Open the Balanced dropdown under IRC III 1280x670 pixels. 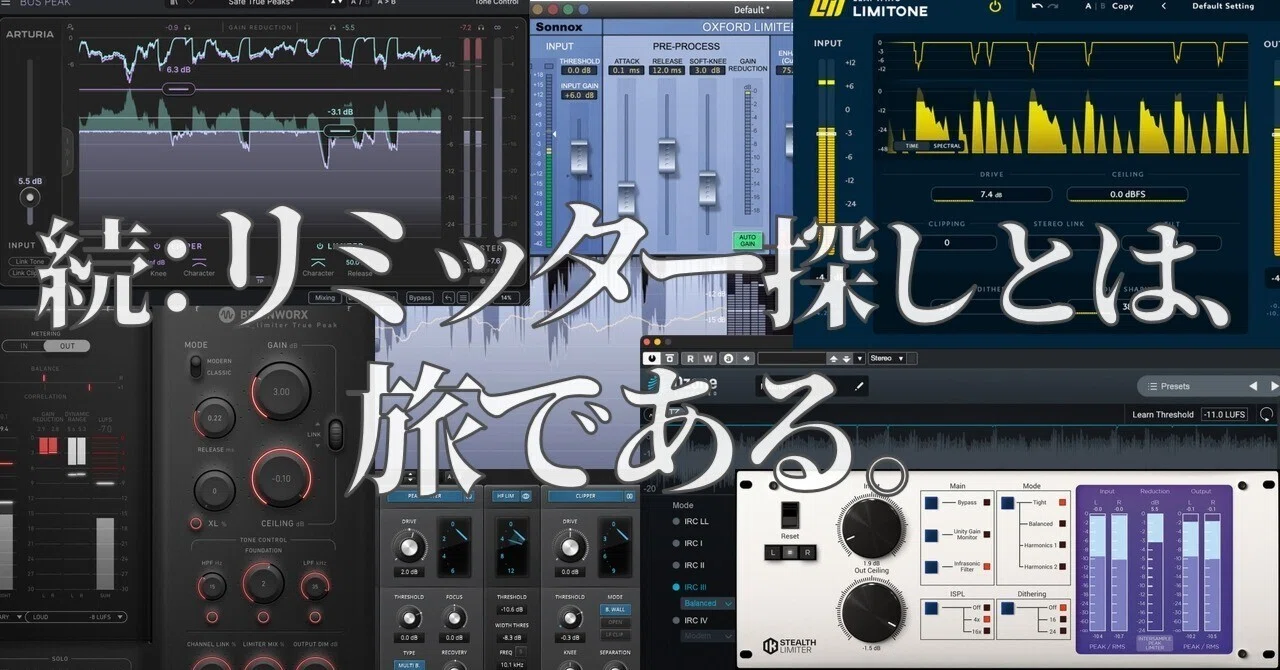click(707, 603)
